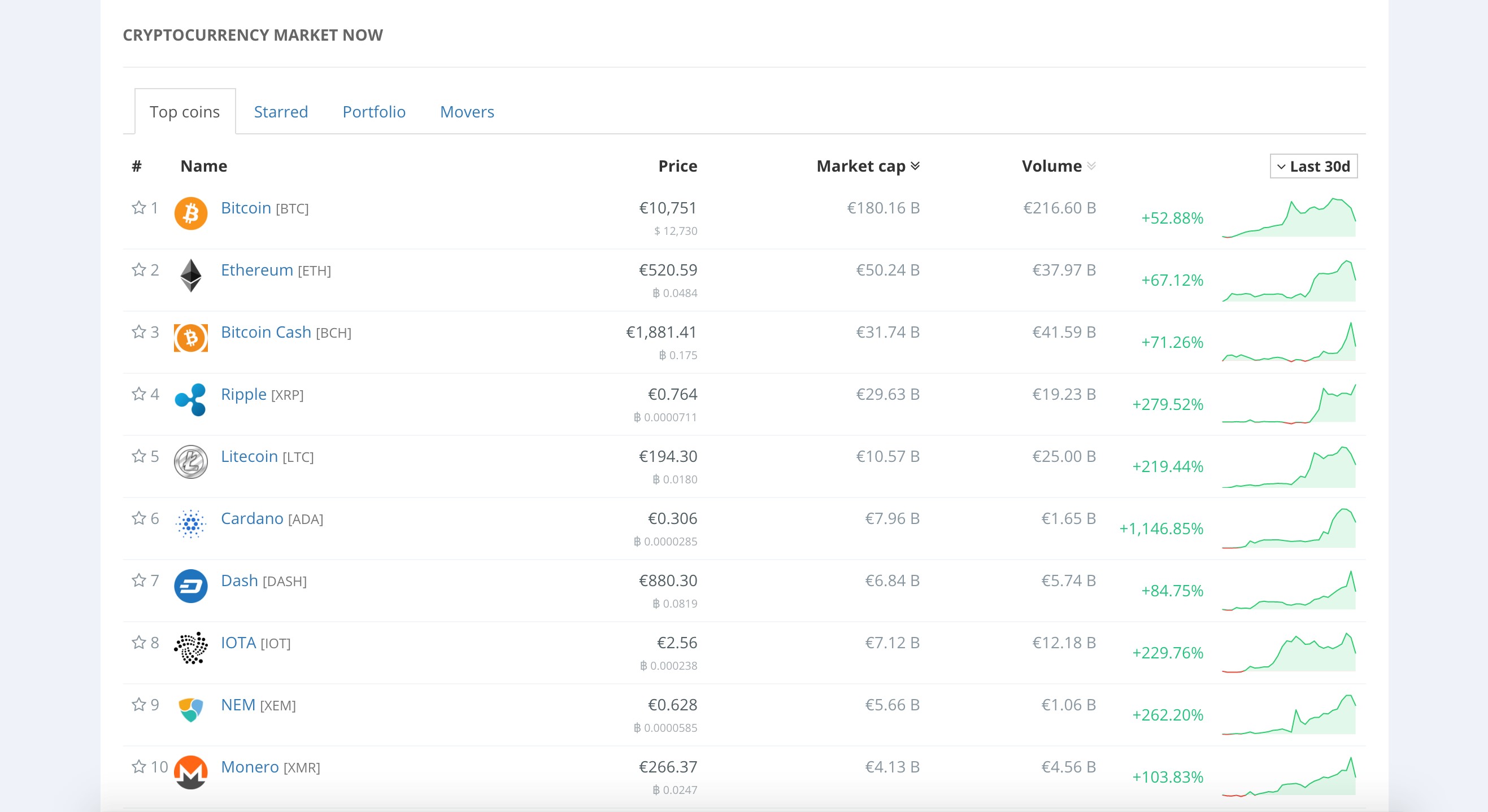Click the Ripple 30-day sparkline chart
This screenshot has width=1488, height=812.
1289,404
